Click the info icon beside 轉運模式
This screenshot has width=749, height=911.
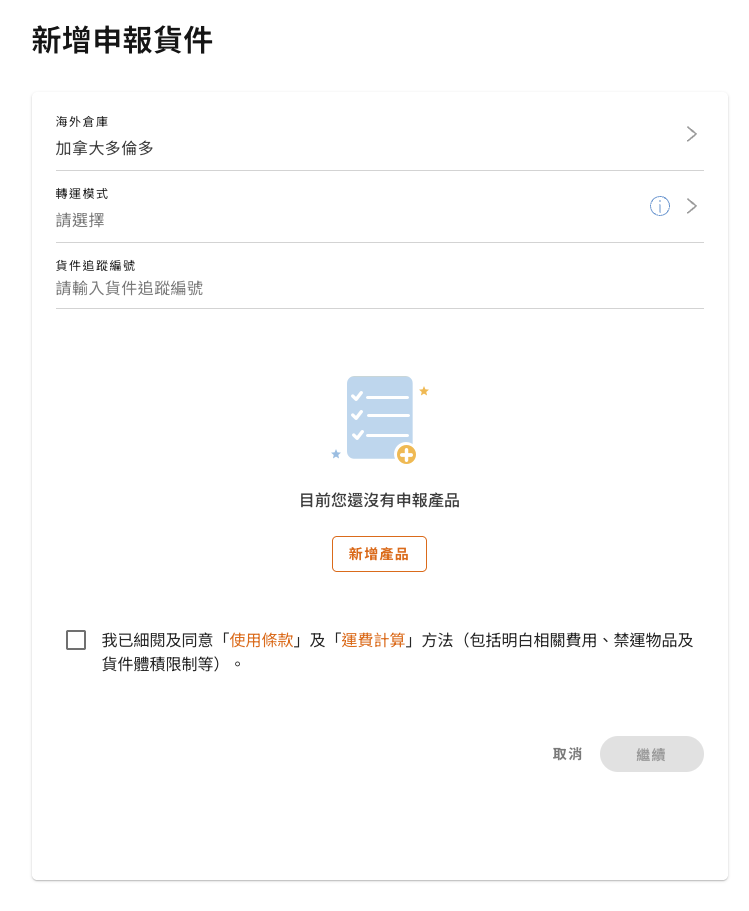660,206
